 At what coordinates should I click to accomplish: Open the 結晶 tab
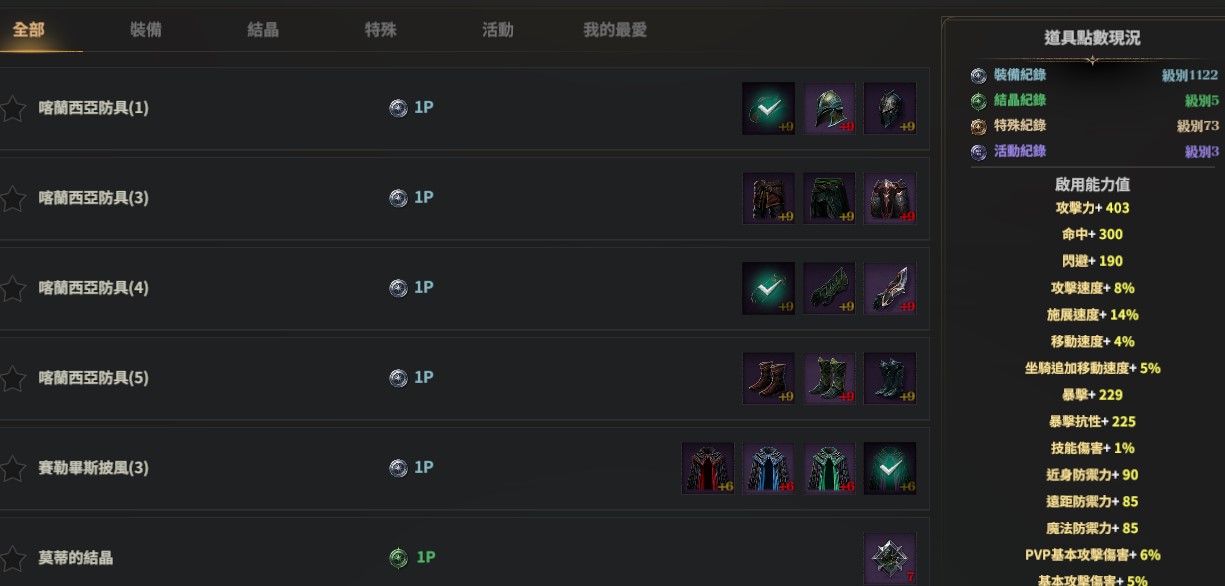click(263, 30)
